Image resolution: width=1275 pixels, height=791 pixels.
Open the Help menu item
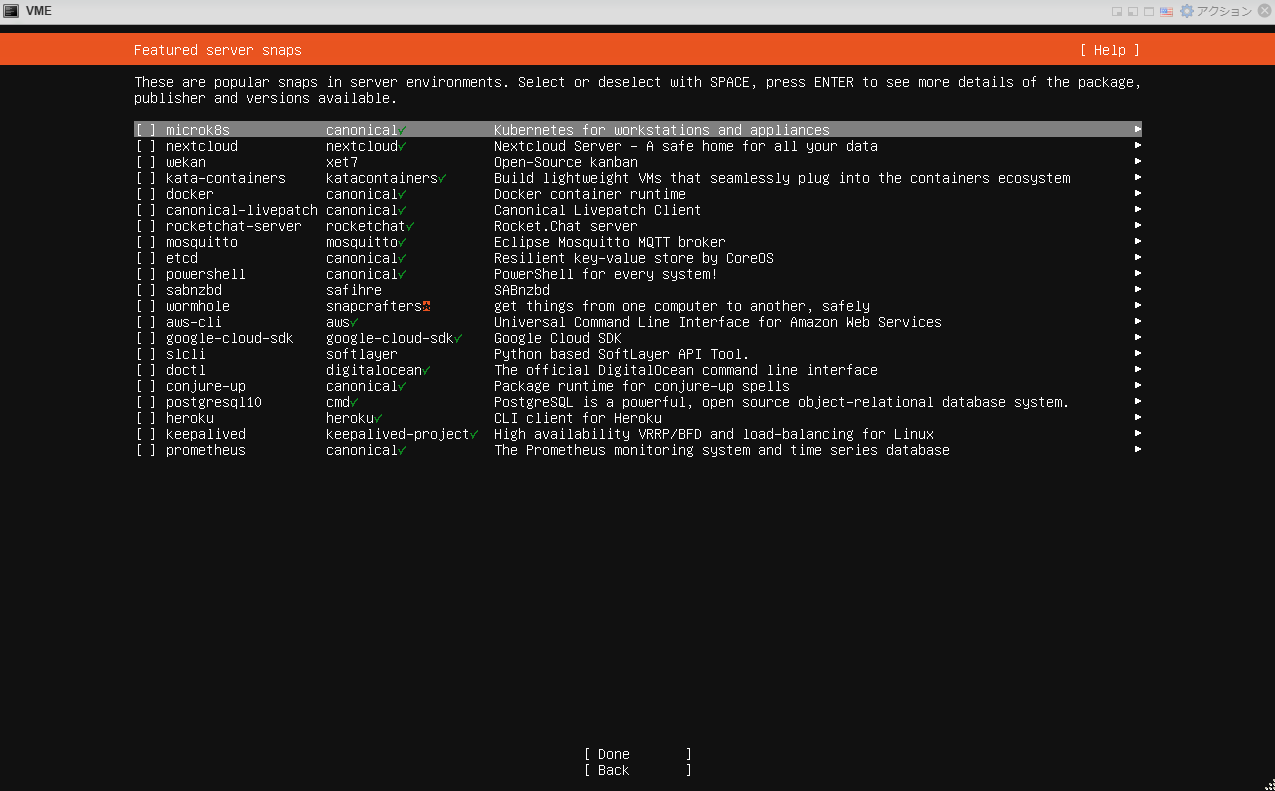(1109, 49)
